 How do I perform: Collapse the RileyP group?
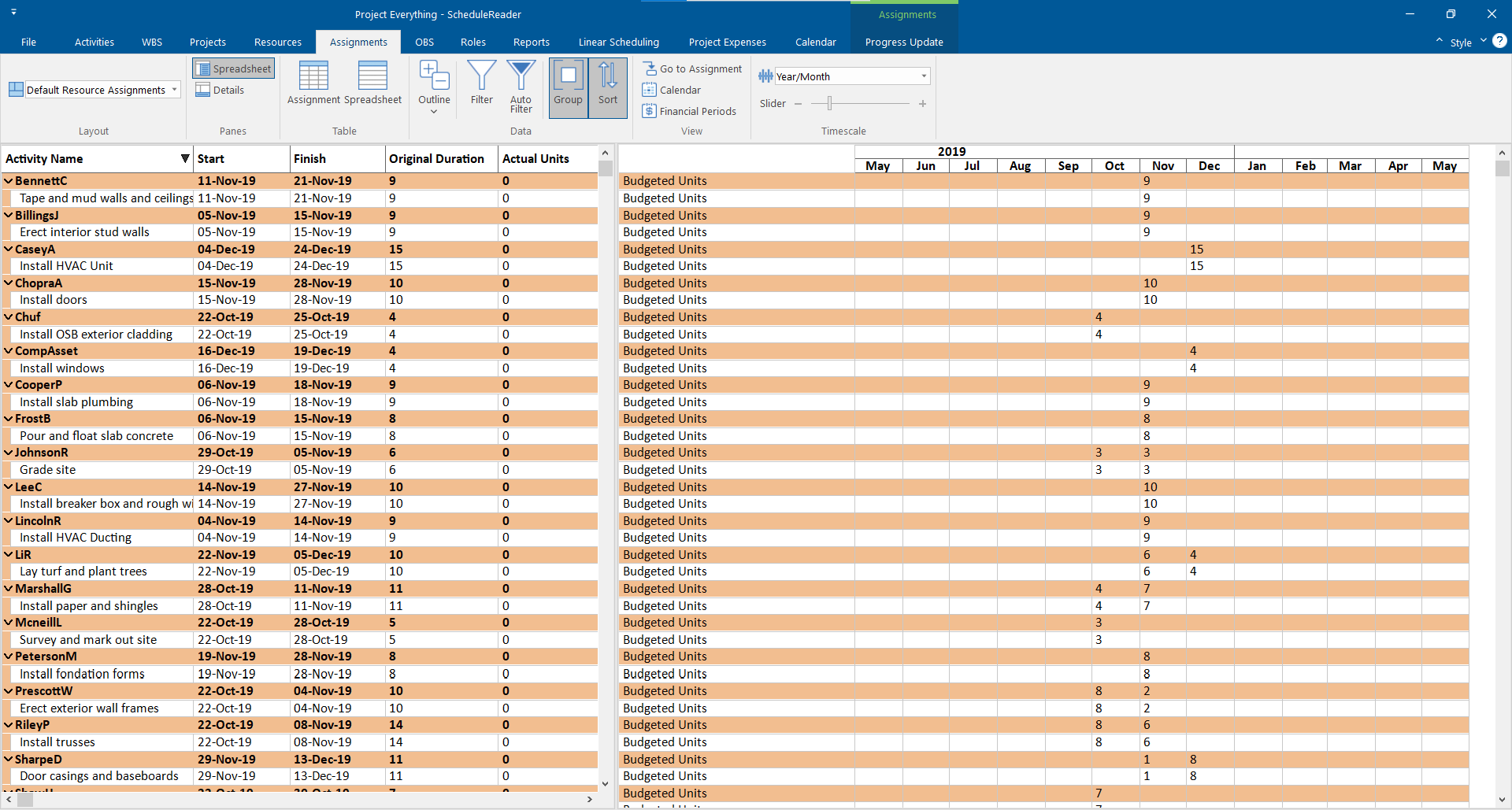pyautogui.click(x=9, y=725)
